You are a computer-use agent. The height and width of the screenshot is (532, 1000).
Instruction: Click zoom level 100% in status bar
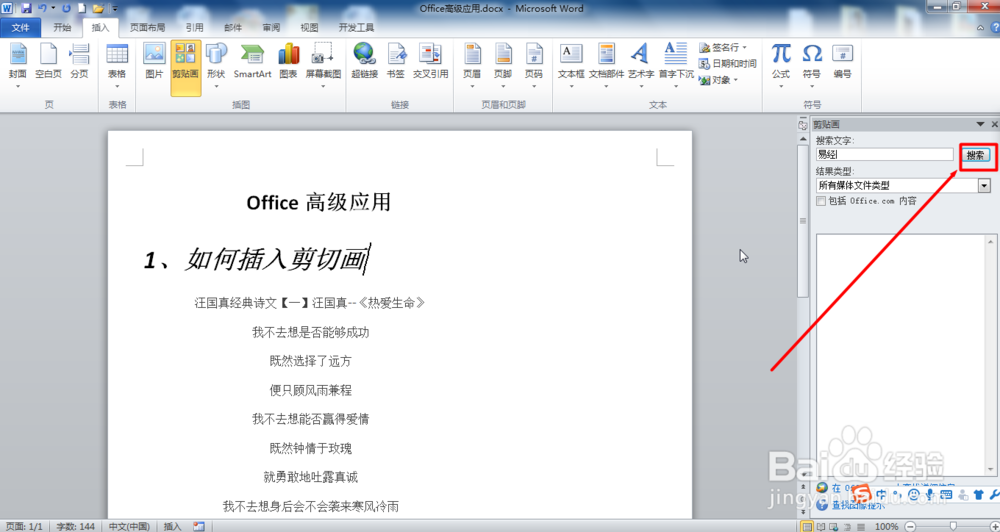886,526
